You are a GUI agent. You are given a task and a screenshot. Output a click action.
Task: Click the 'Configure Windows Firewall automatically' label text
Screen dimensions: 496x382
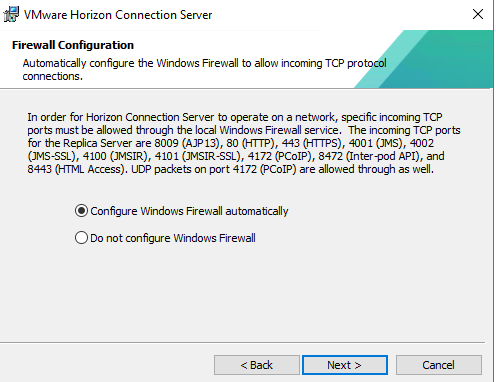point(189,211)
